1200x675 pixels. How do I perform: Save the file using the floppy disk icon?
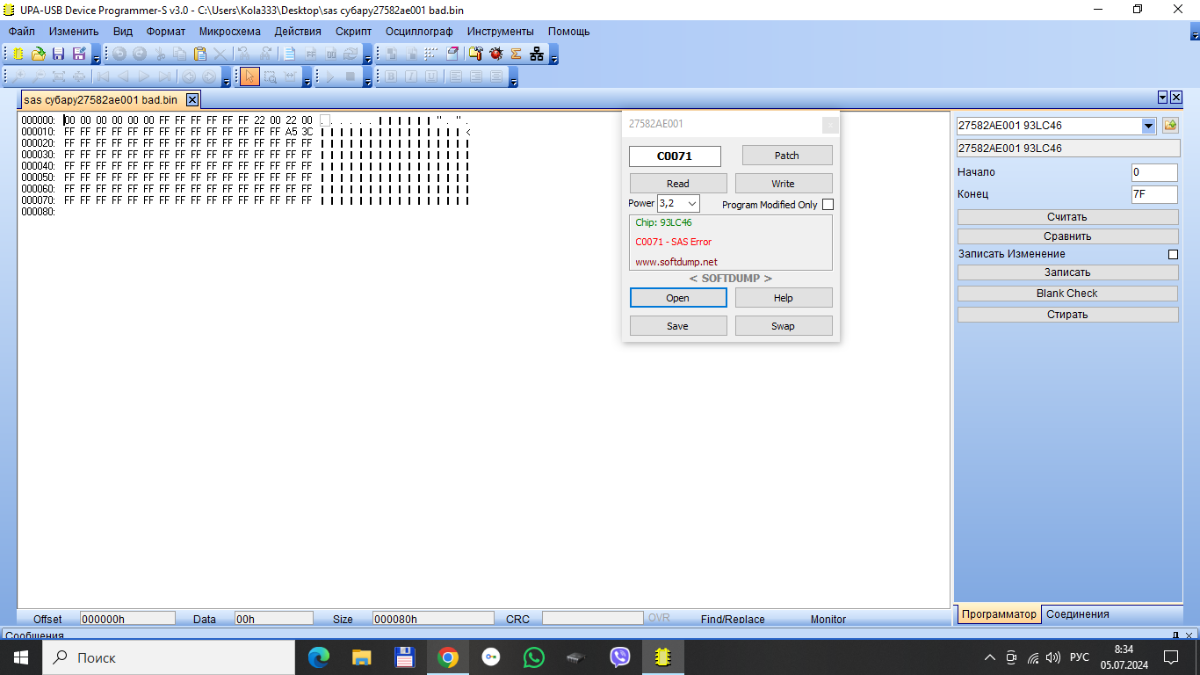click(58, 53)
